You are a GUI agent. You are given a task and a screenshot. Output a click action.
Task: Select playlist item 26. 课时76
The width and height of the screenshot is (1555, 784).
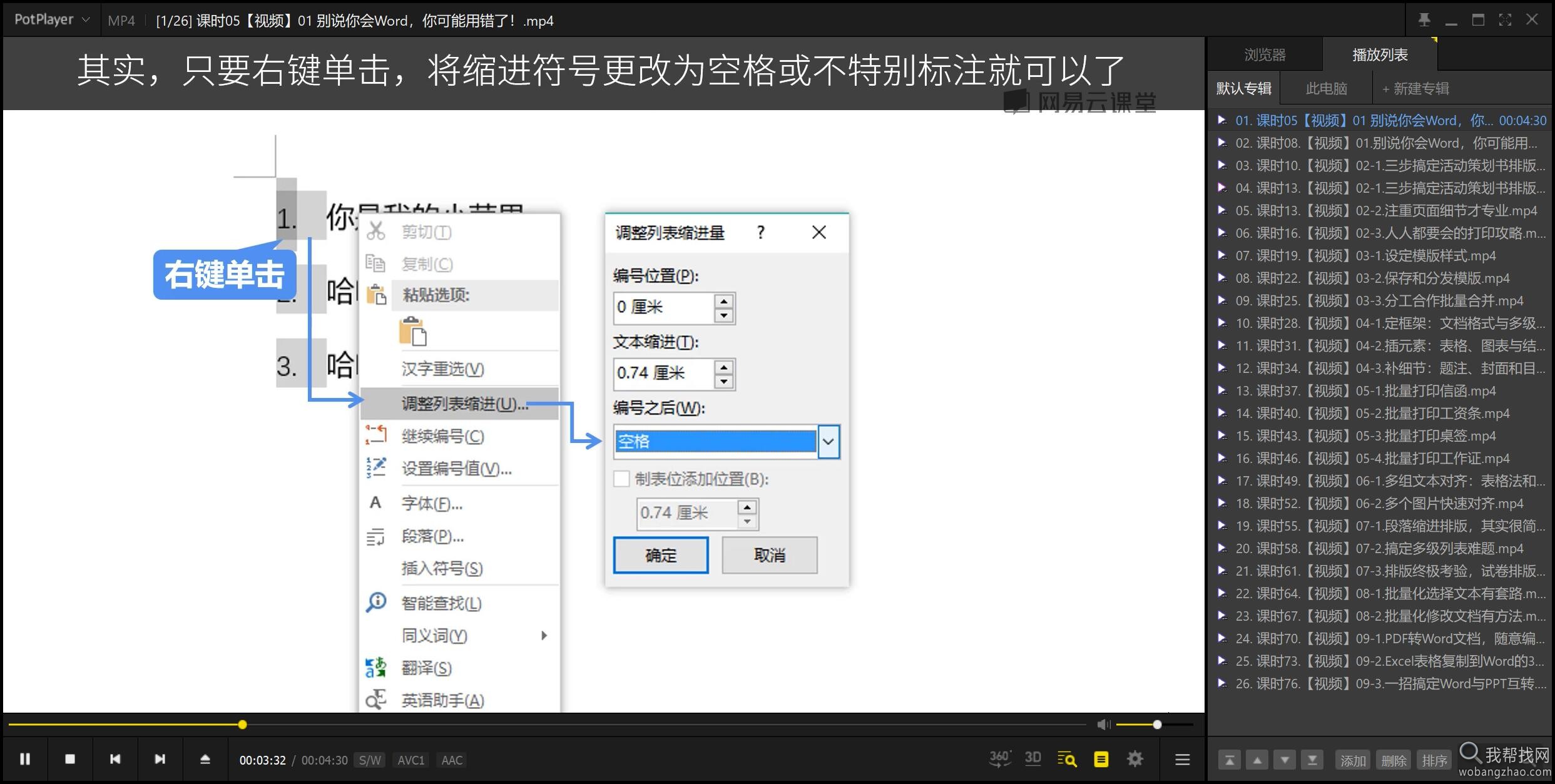click(x=1381, y=683)
